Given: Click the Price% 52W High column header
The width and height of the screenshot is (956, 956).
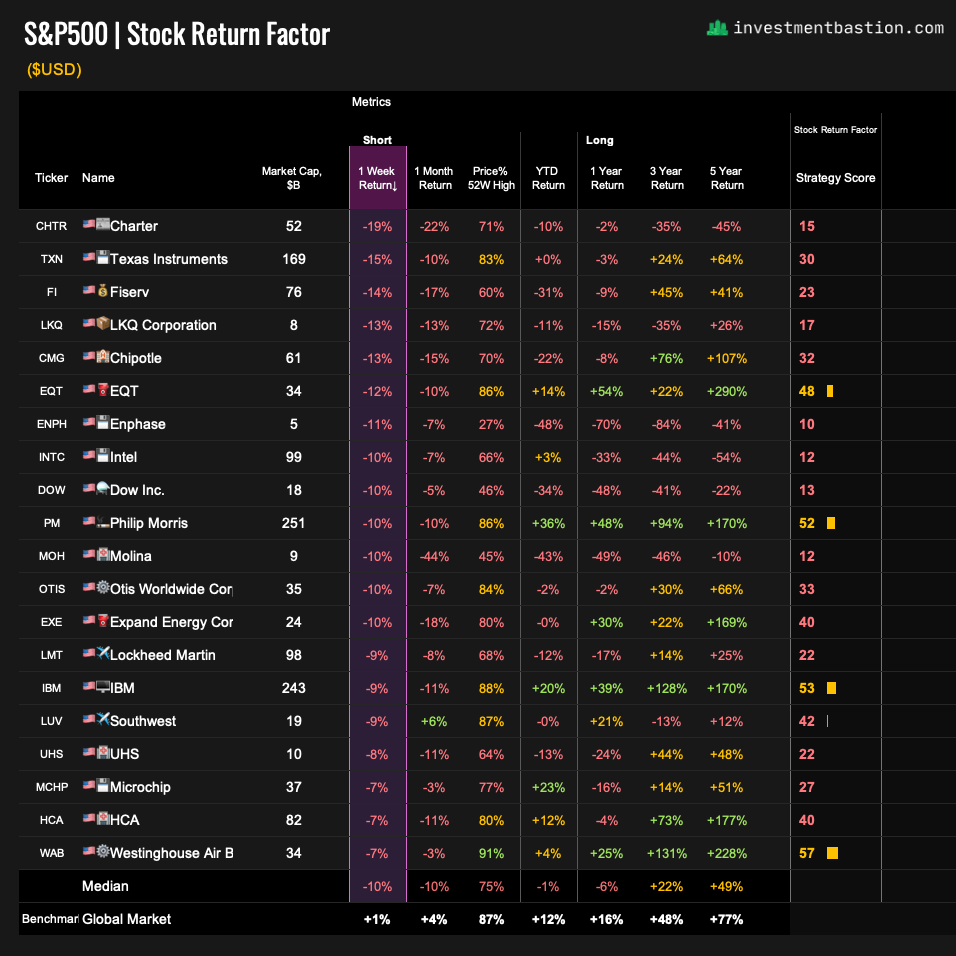Looking at the screenshot, I should coord(491,178).
